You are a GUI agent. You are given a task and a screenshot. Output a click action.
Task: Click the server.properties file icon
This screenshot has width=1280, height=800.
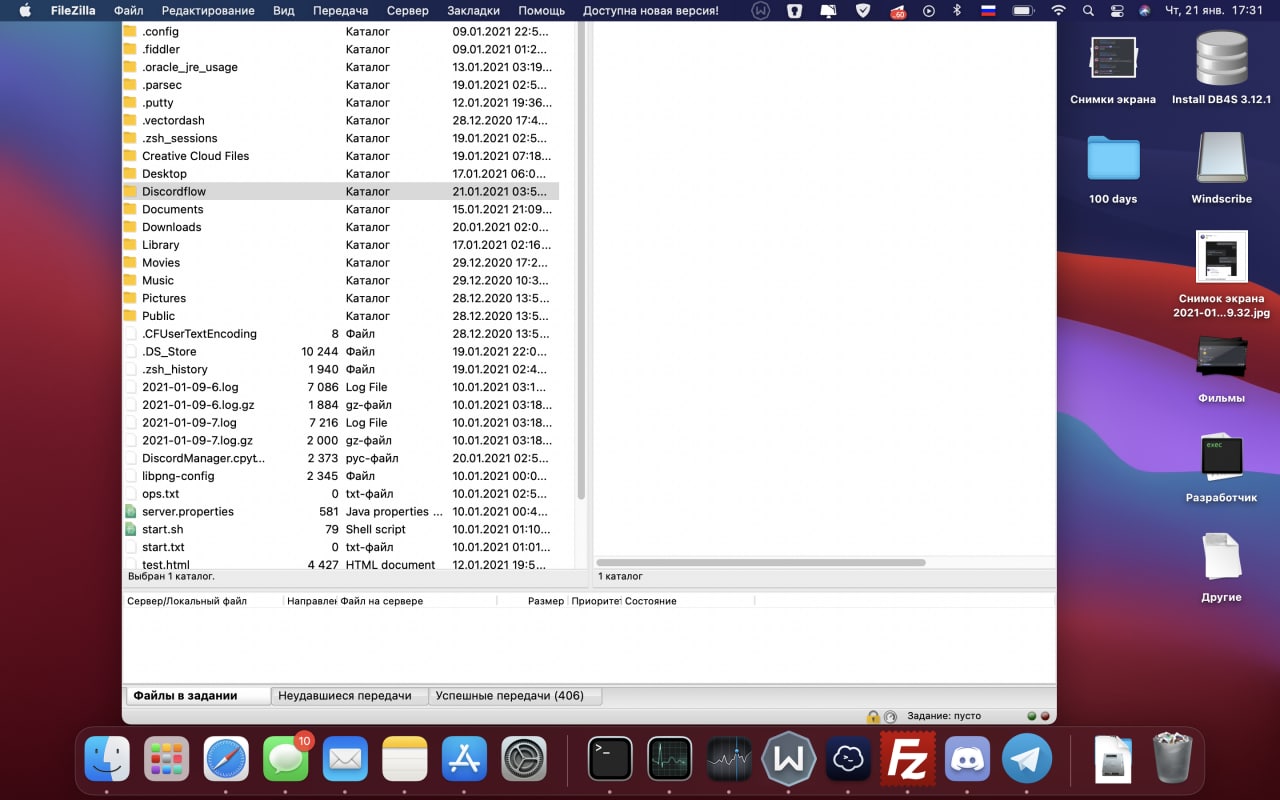point(130,511)
